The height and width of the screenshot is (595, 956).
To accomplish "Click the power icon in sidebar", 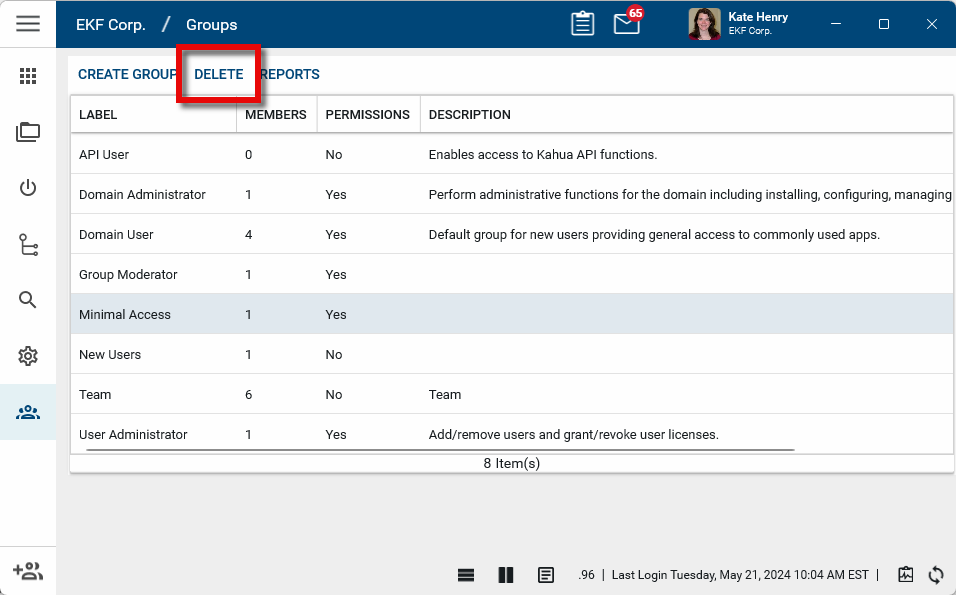I will click(x=28, y=188).
